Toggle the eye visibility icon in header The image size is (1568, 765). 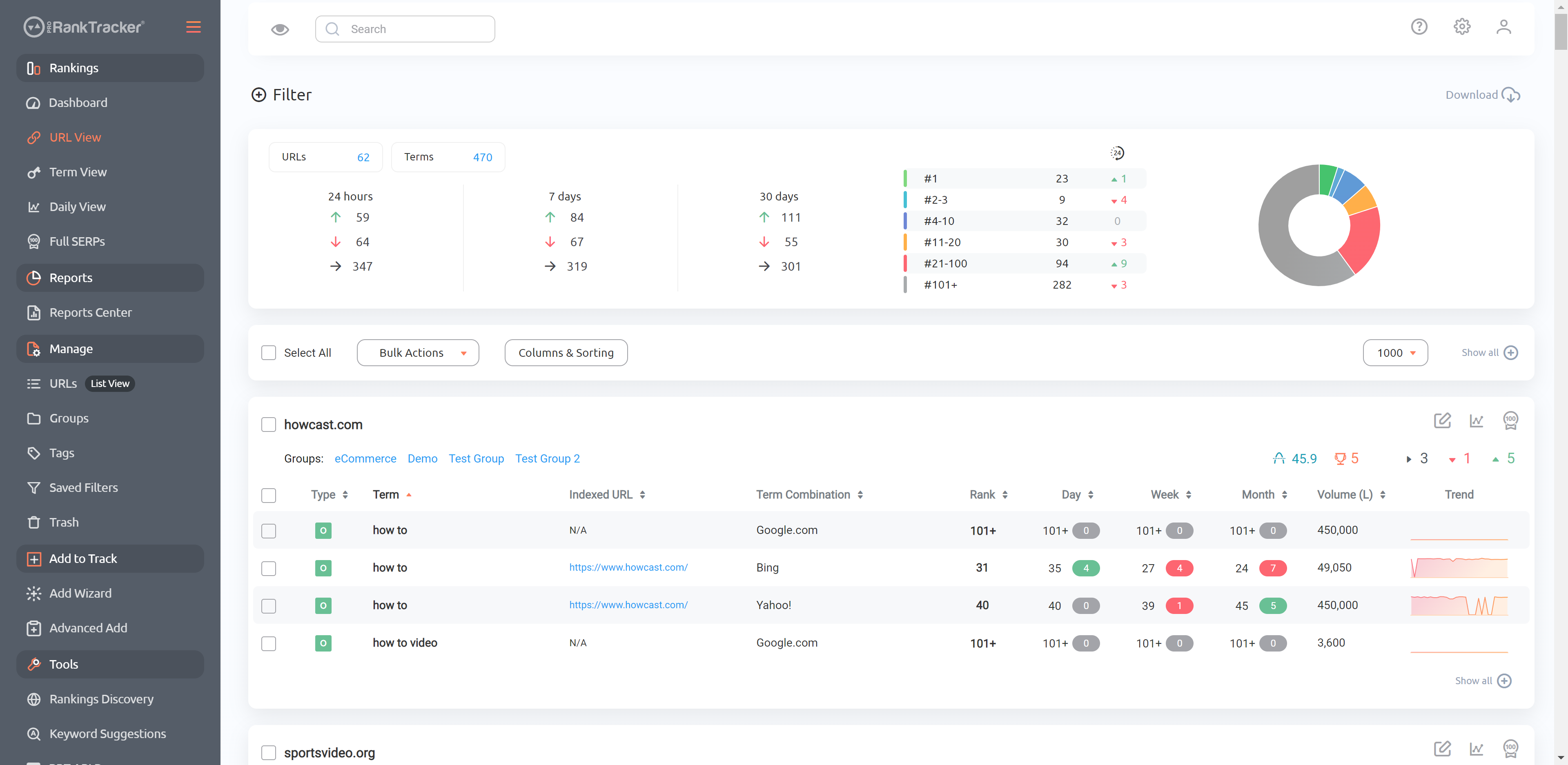point(280,29)
